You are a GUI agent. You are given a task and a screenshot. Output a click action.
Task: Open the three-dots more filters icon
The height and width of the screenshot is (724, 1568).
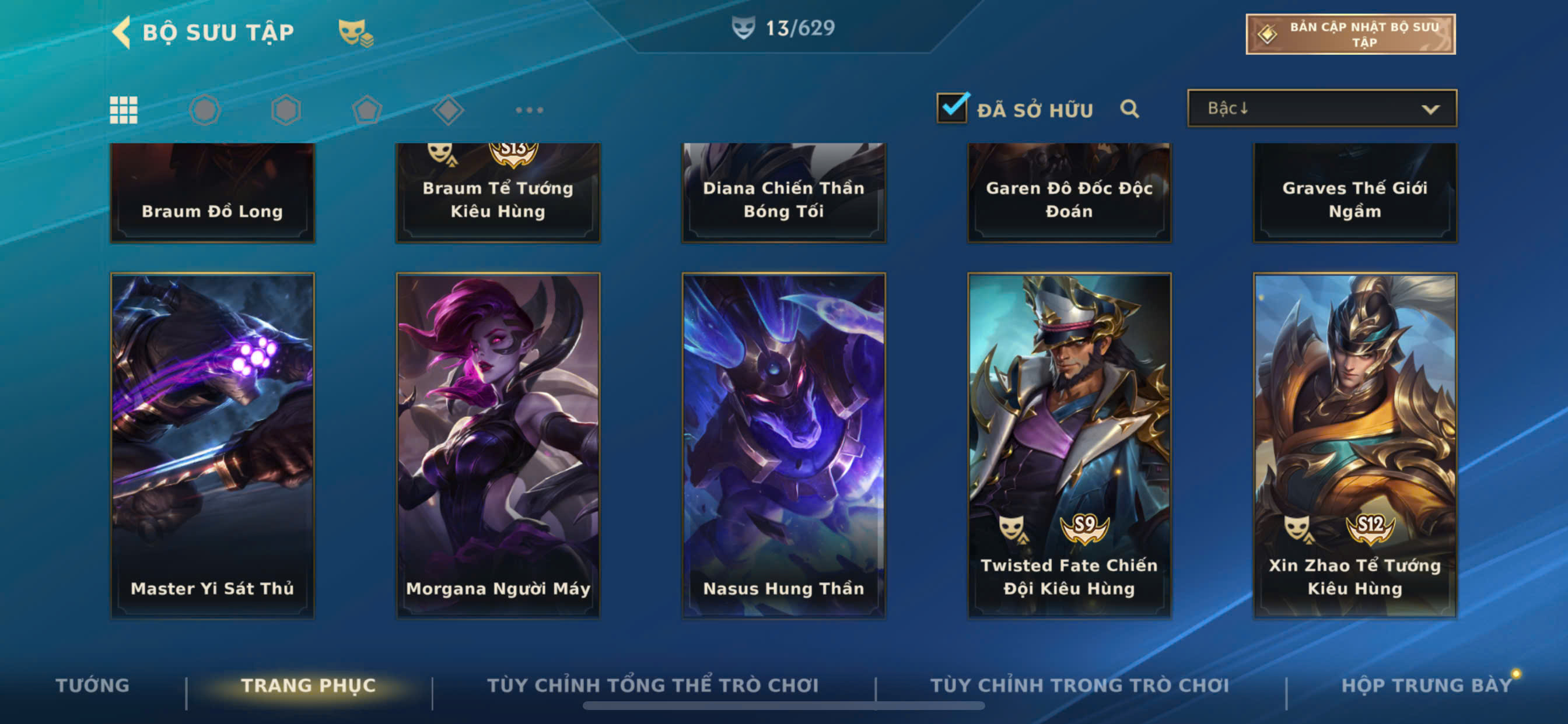529,110
